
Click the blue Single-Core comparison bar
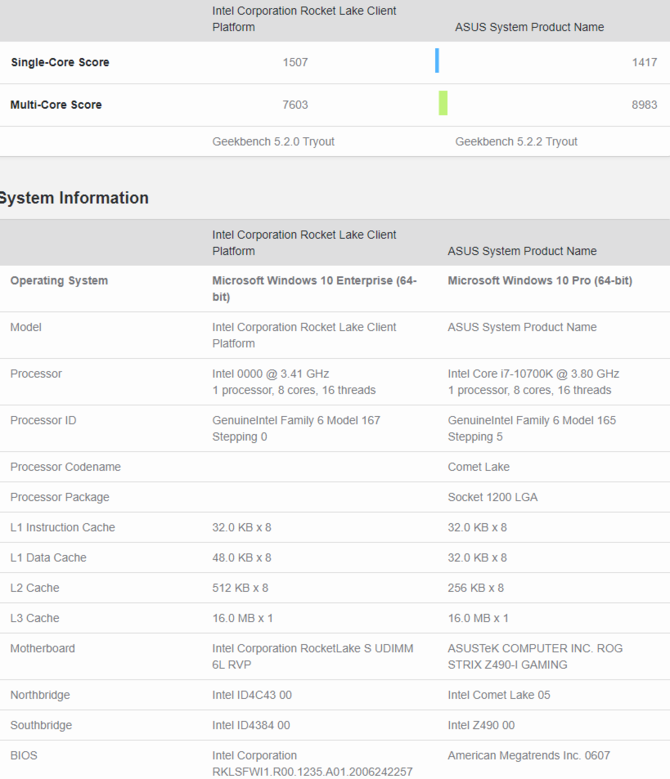pyautogui.click(x=437, y=61)
